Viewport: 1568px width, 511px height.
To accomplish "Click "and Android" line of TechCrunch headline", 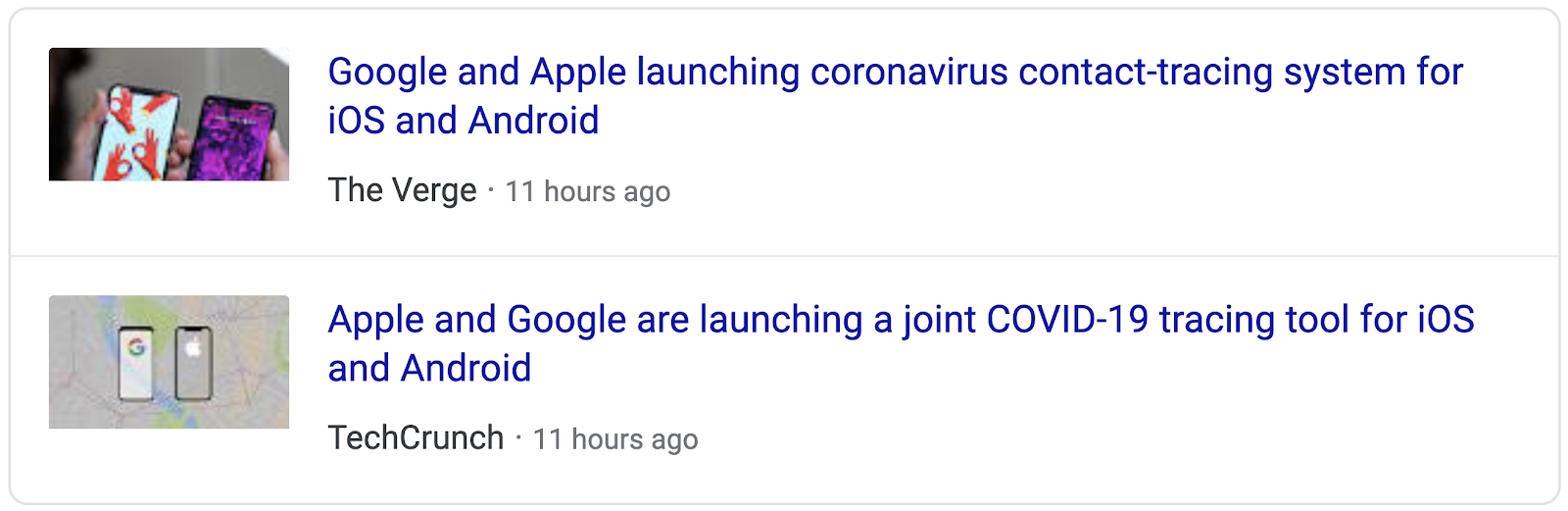I will (429, 369).
